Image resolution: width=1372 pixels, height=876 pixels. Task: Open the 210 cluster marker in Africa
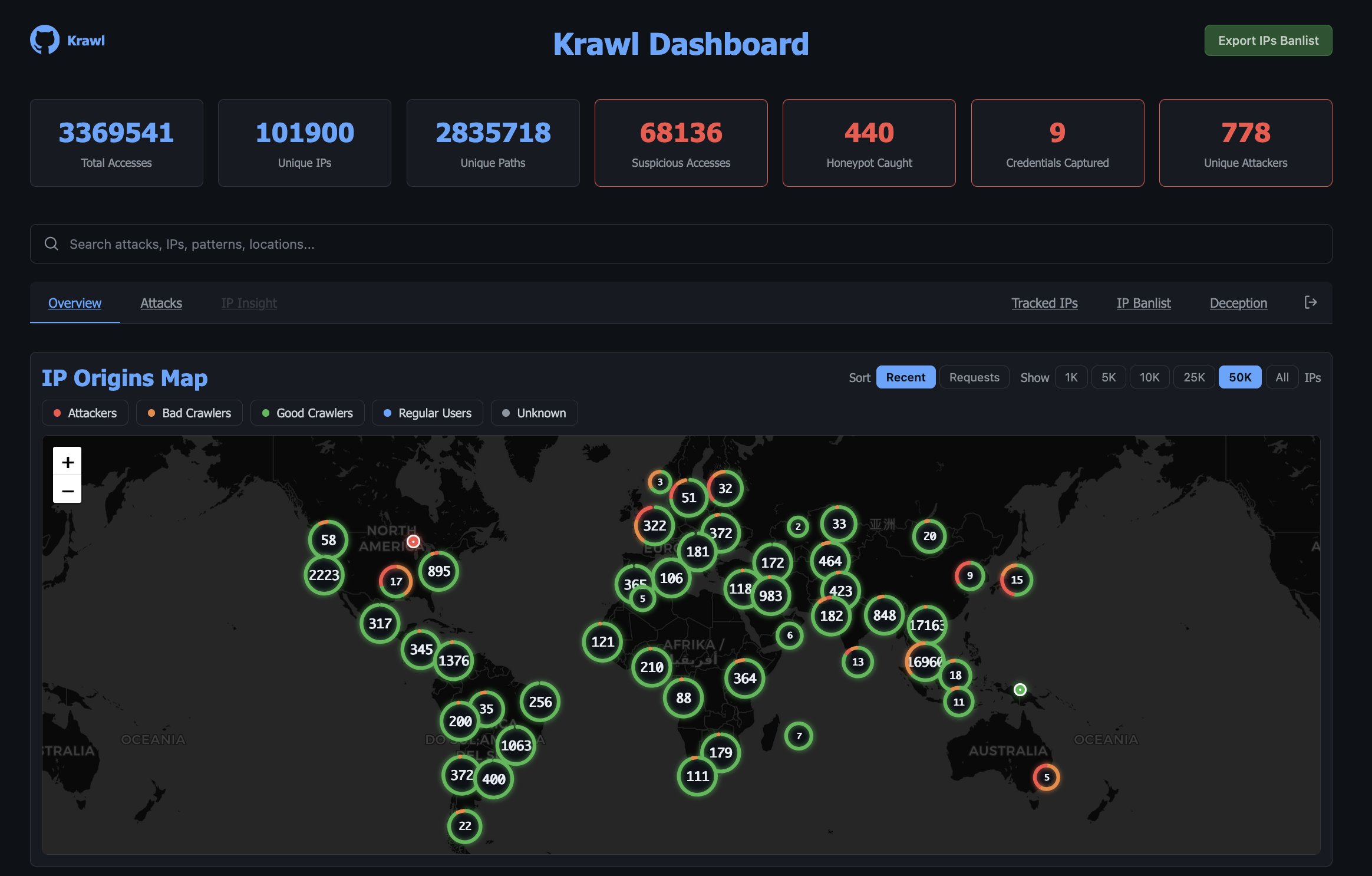click(x=651, y=667)
